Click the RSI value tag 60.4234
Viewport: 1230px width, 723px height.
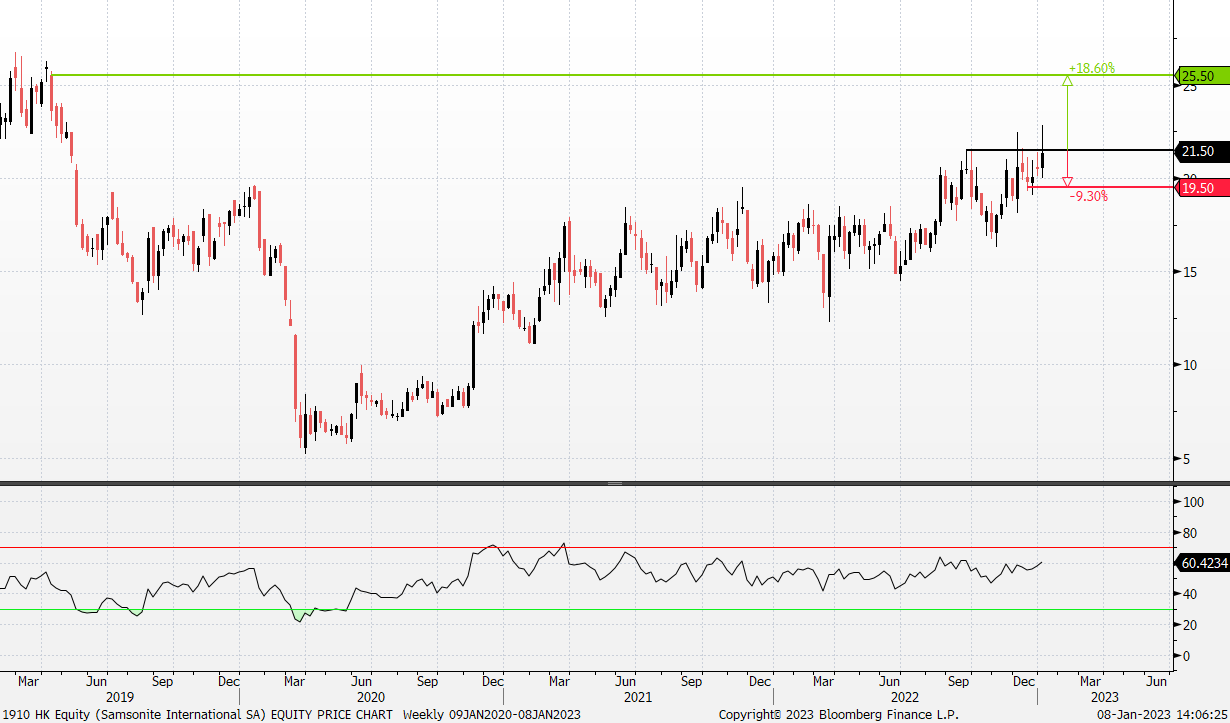click(1204, 564)
